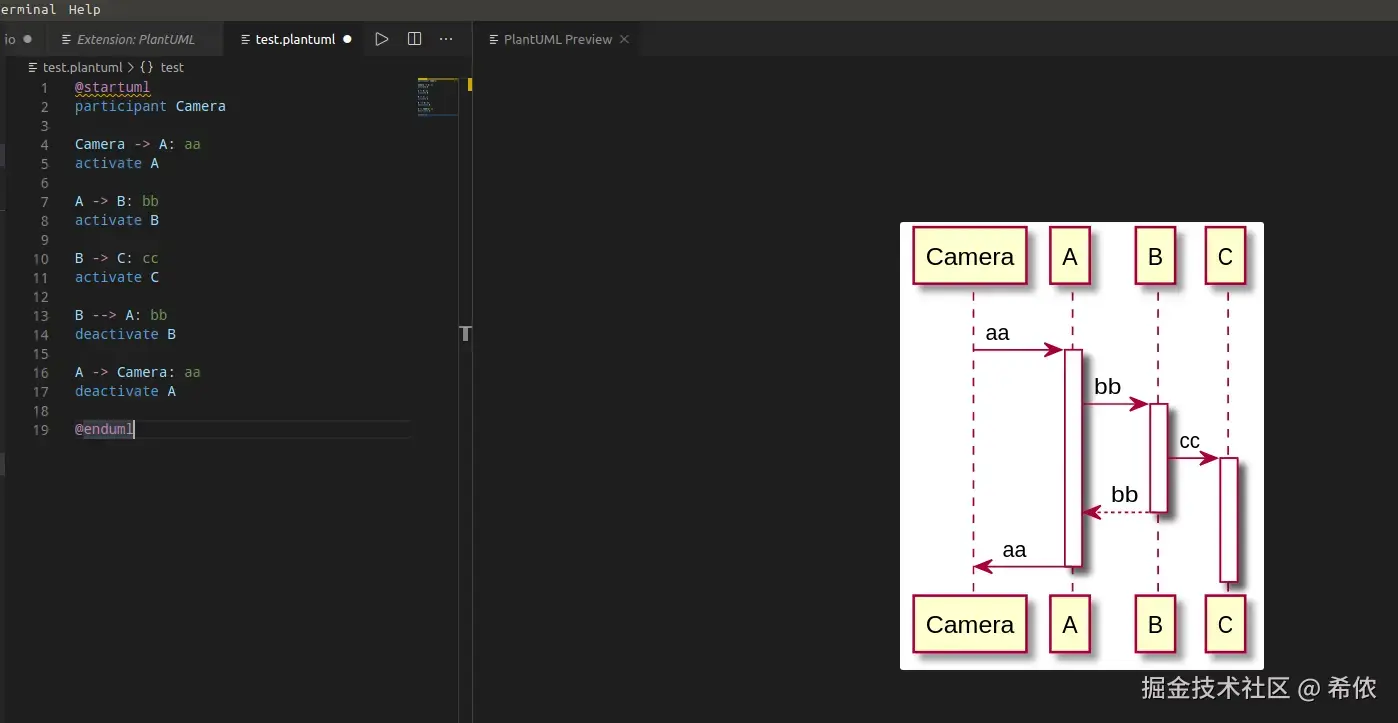
Task: Click the 'deactivate A' line
Action: point(125,391)
